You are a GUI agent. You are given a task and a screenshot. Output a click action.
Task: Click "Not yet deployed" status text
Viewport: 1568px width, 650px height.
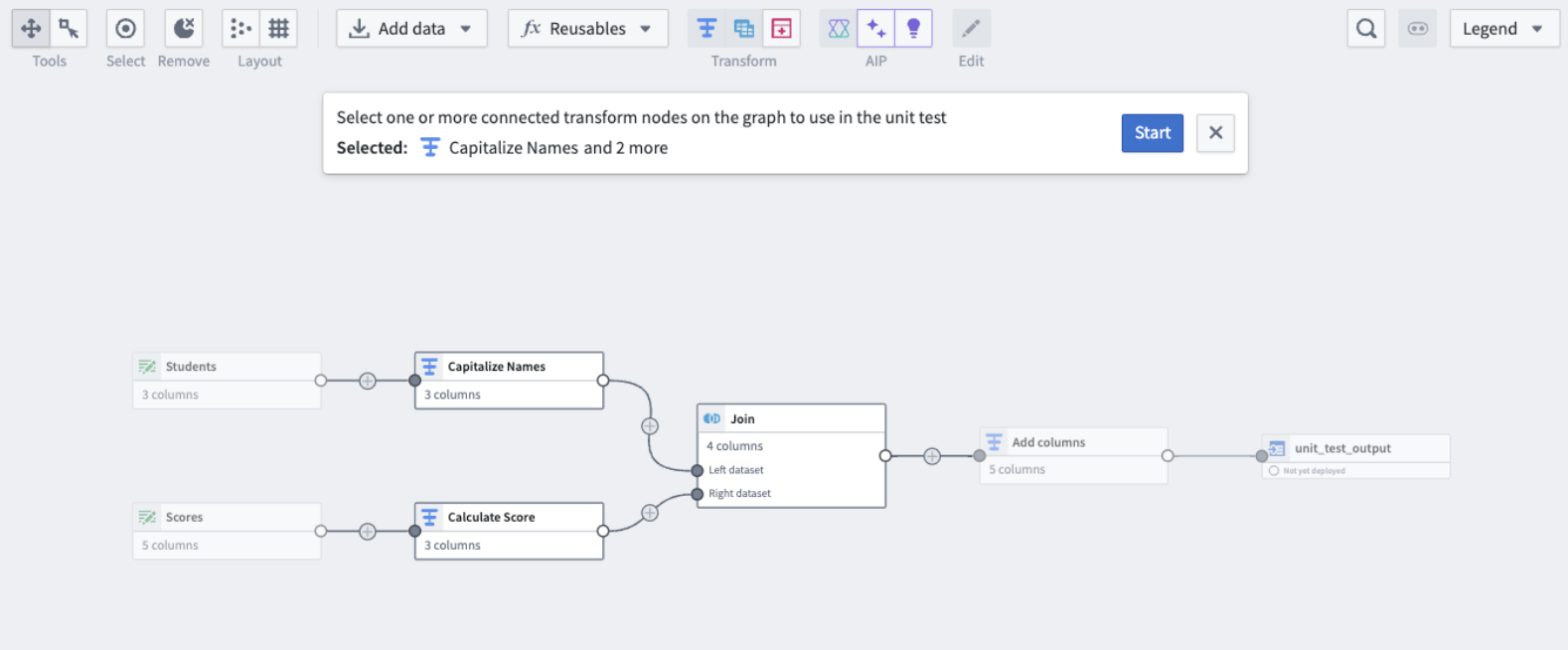(1314, 471)
